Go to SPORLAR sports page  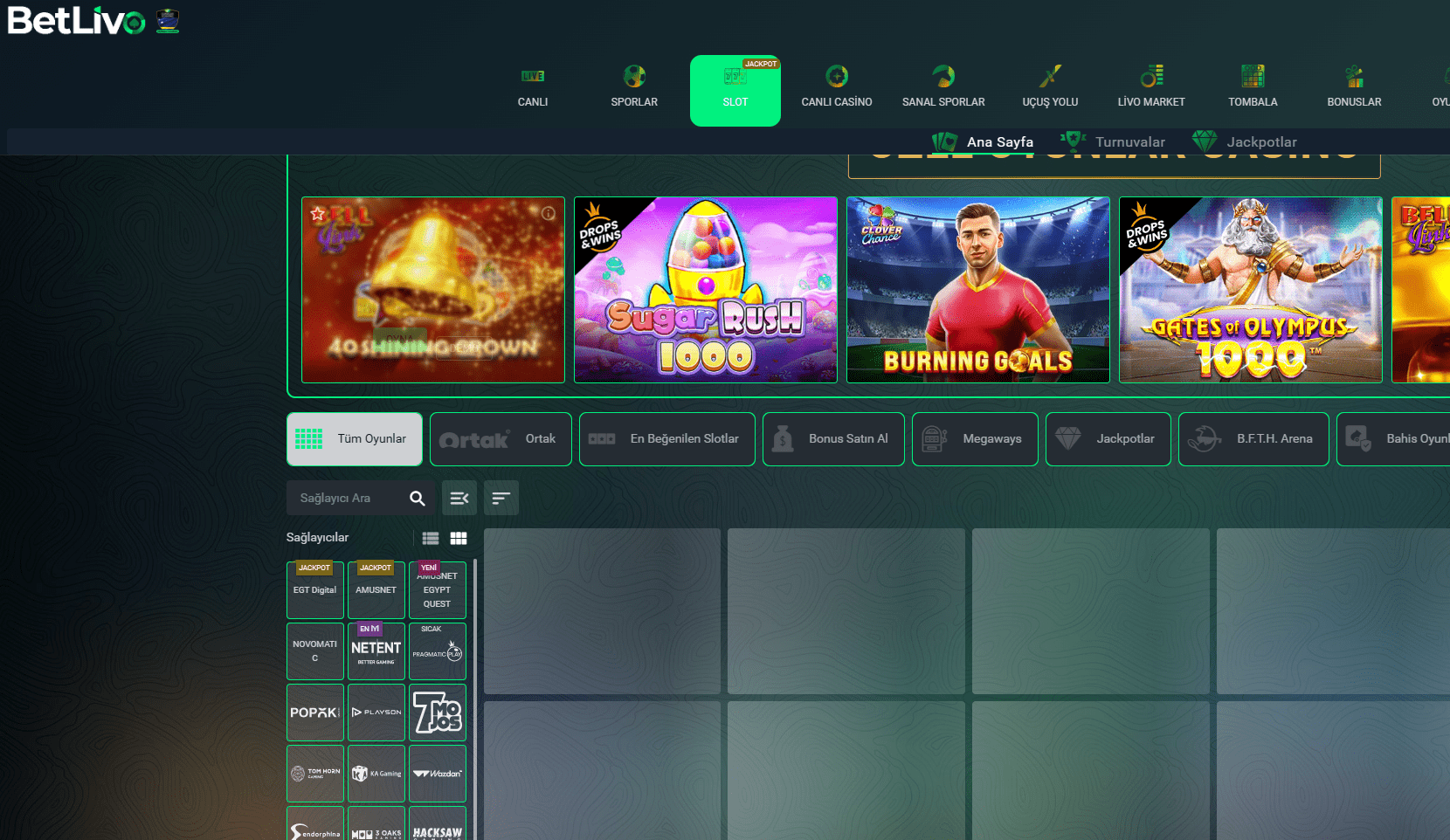(x=634, y=89)
